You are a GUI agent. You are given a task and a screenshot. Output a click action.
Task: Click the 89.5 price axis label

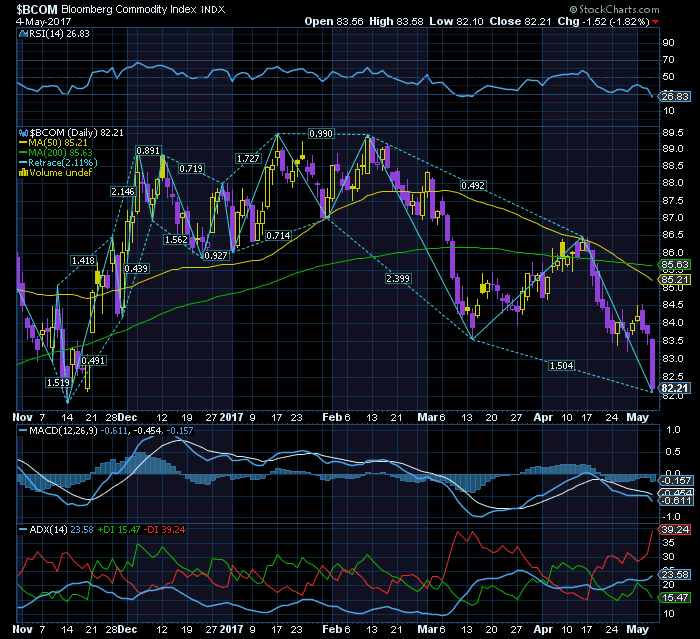(x=672, y=133)
